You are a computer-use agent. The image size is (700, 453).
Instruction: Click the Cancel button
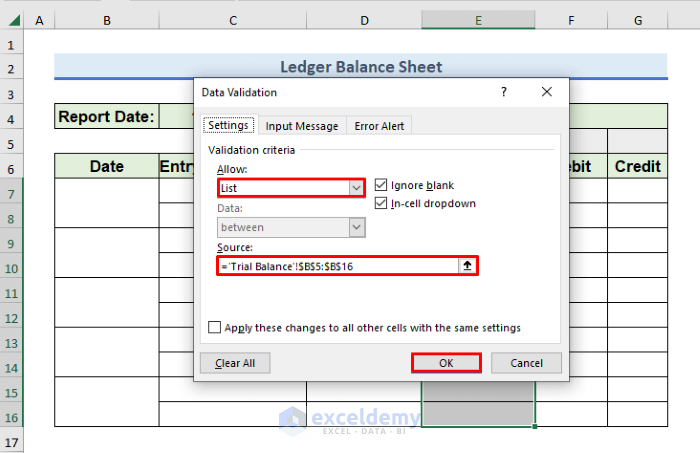(526, 363)
